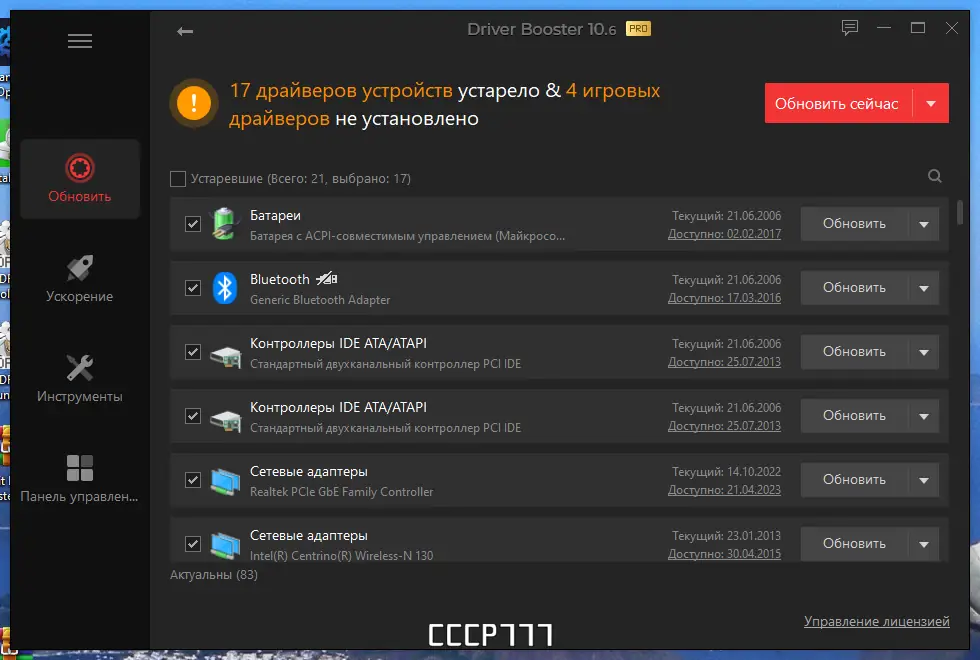Open available version 17.03.2016 link
The width and height of the screenshot is (980, 660).
(x=724, y=298)
